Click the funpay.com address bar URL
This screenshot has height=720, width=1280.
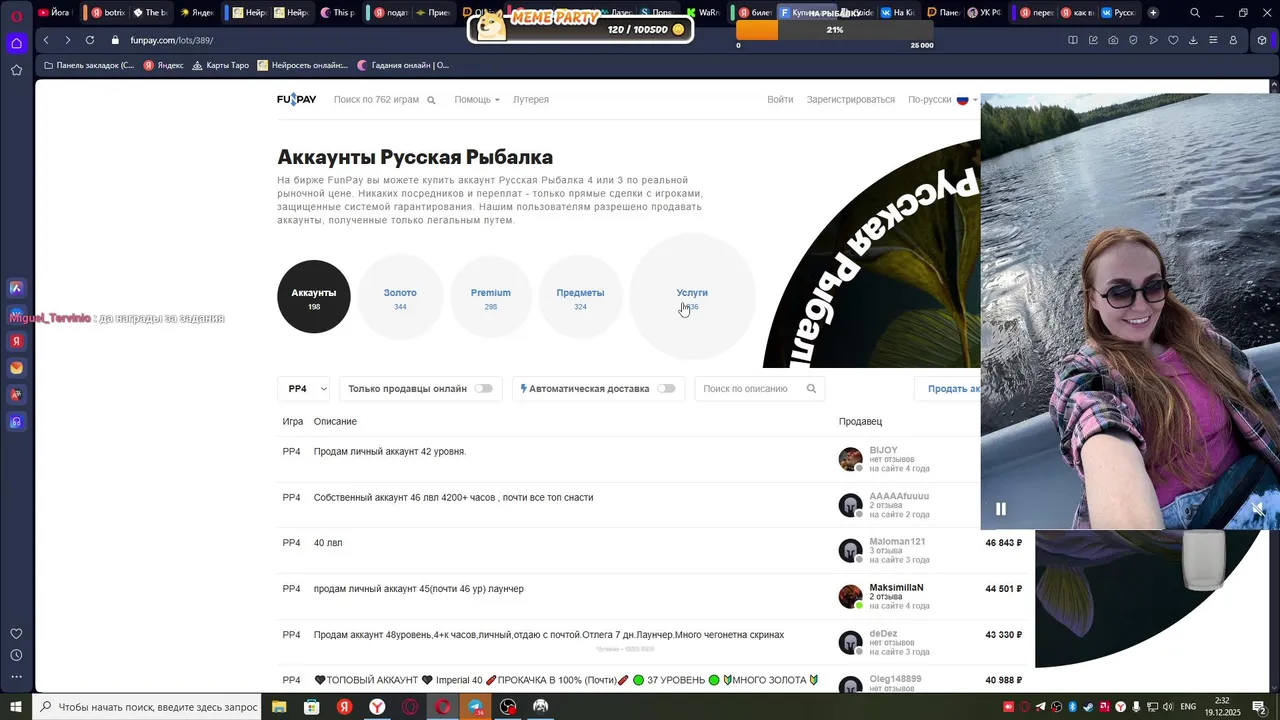171,40
